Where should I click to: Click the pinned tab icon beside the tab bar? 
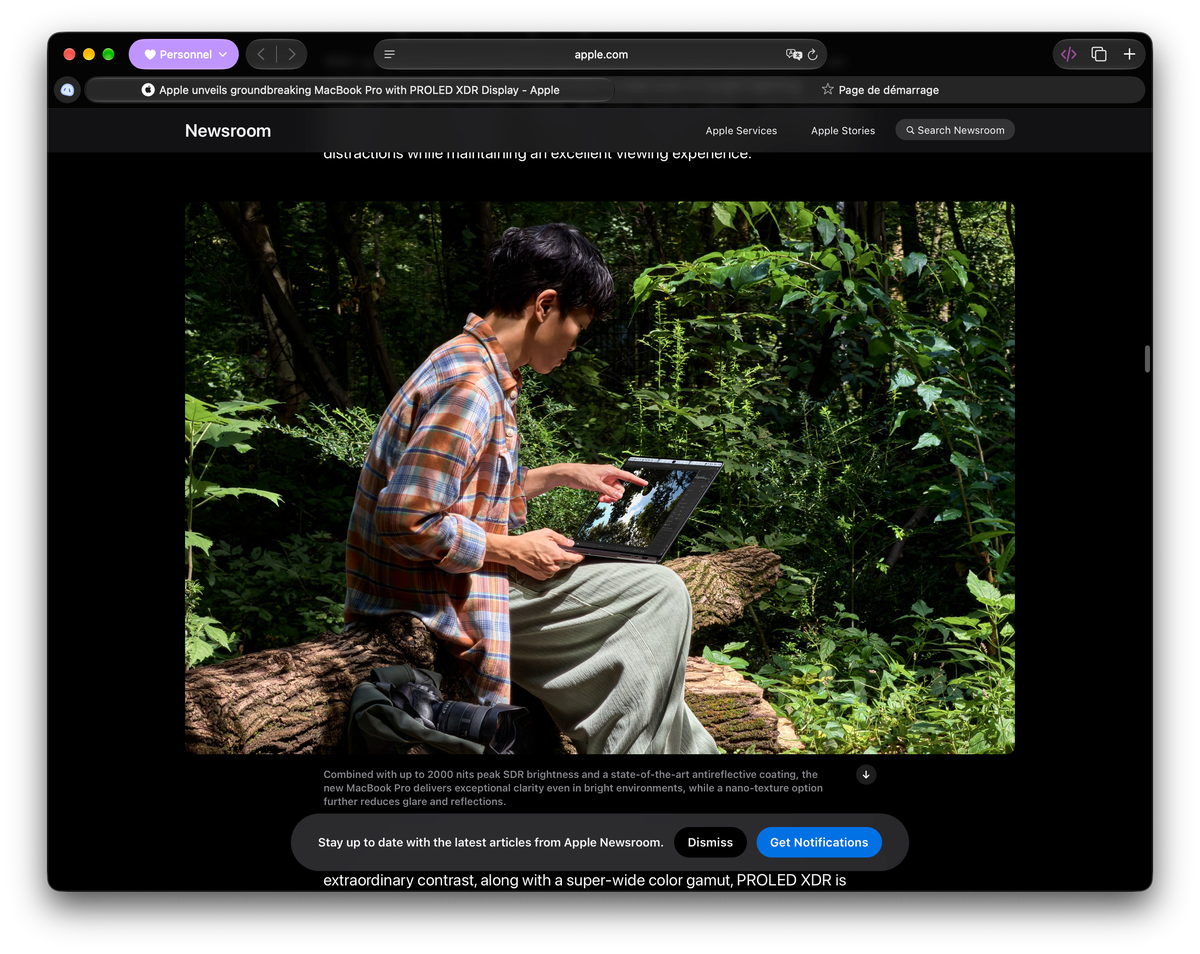67,89
